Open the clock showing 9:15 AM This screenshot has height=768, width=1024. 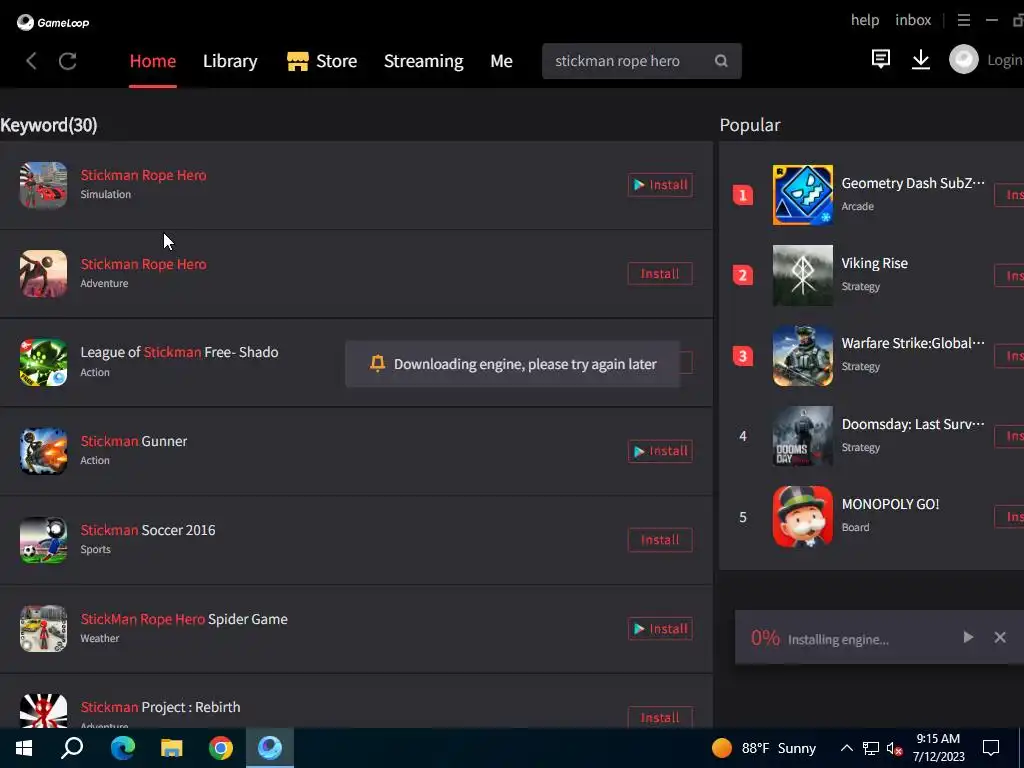938,748
